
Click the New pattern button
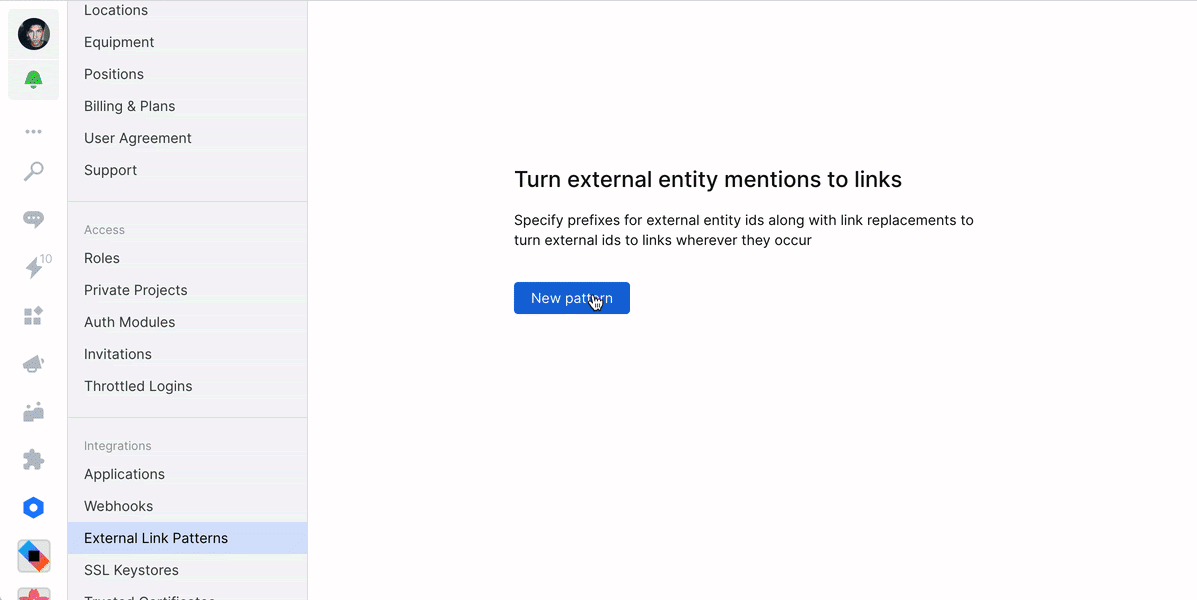(x=571, y=298)
